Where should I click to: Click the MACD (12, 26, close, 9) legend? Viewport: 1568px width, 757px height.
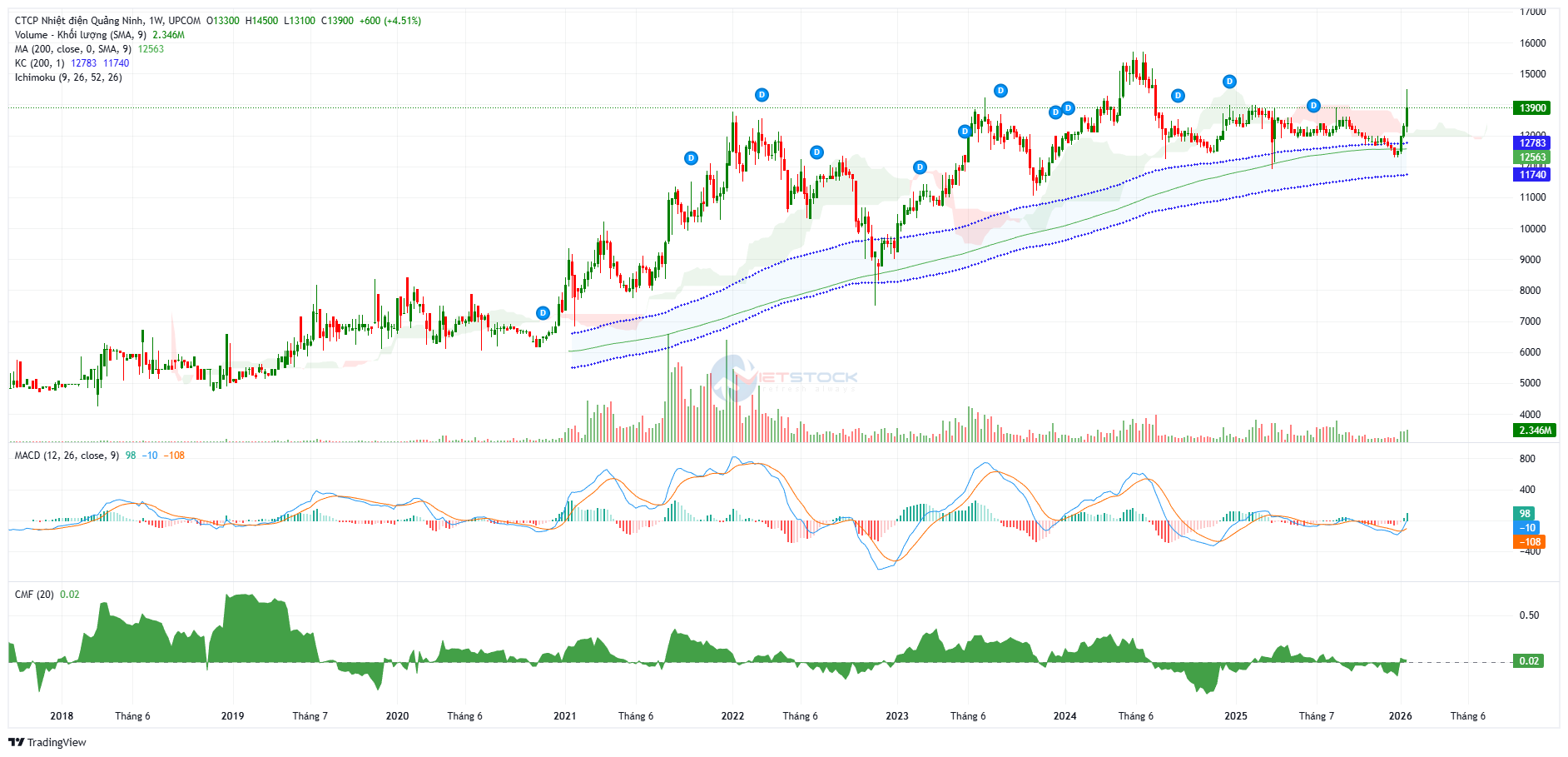(x=67, y=456)
